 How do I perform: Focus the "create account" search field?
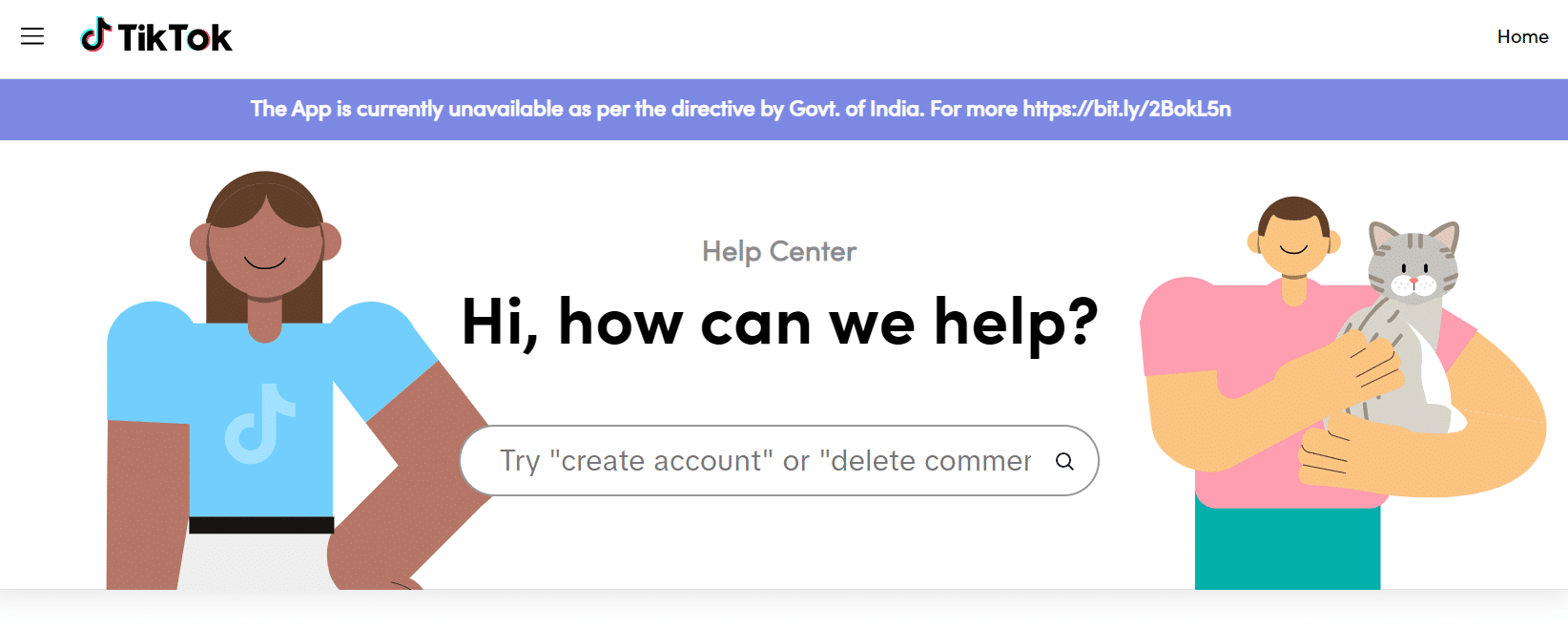click(763, 461)
